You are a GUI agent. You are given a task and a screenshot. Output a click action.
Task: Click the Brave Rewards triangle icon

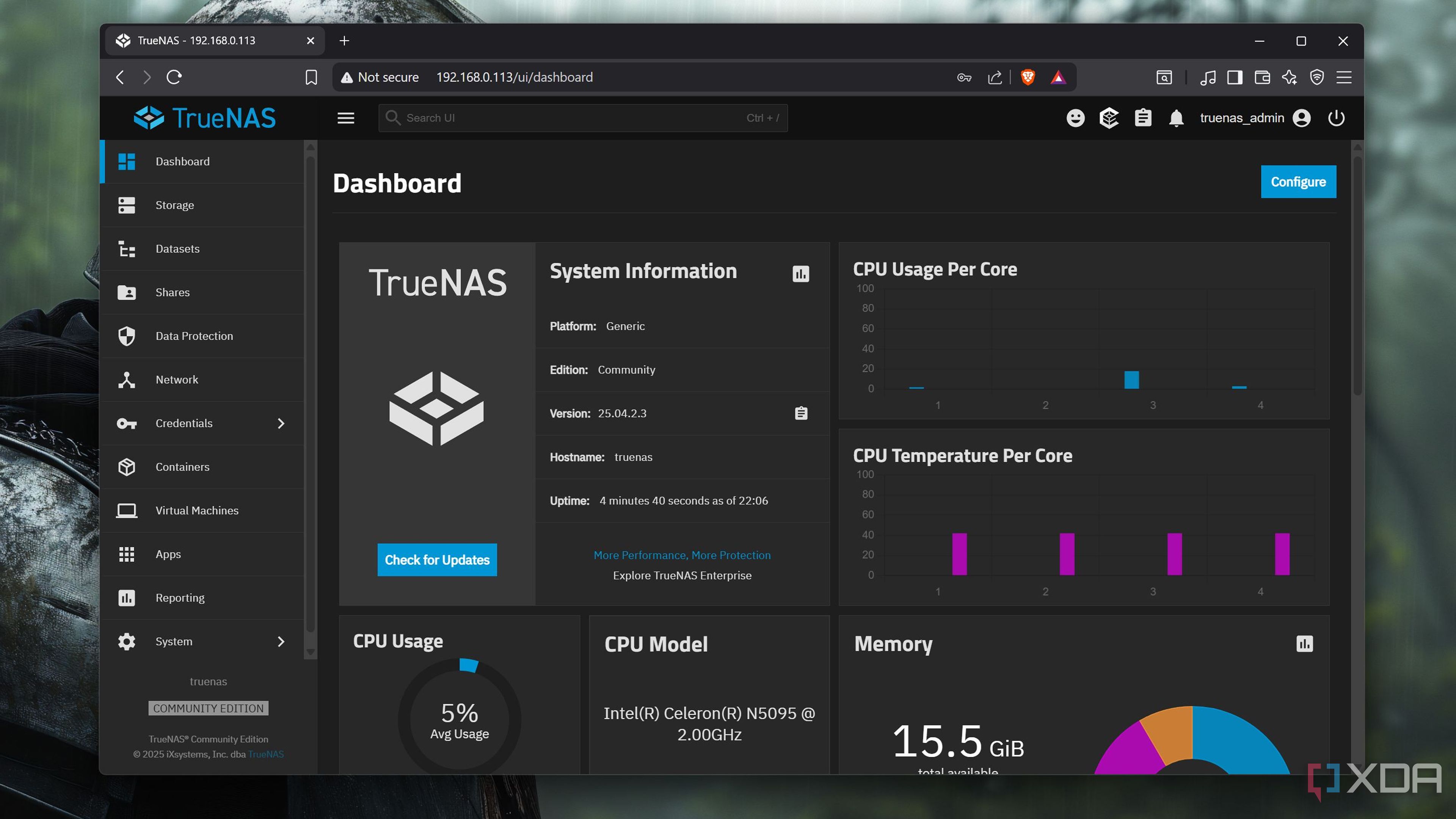click(1058, 77)
